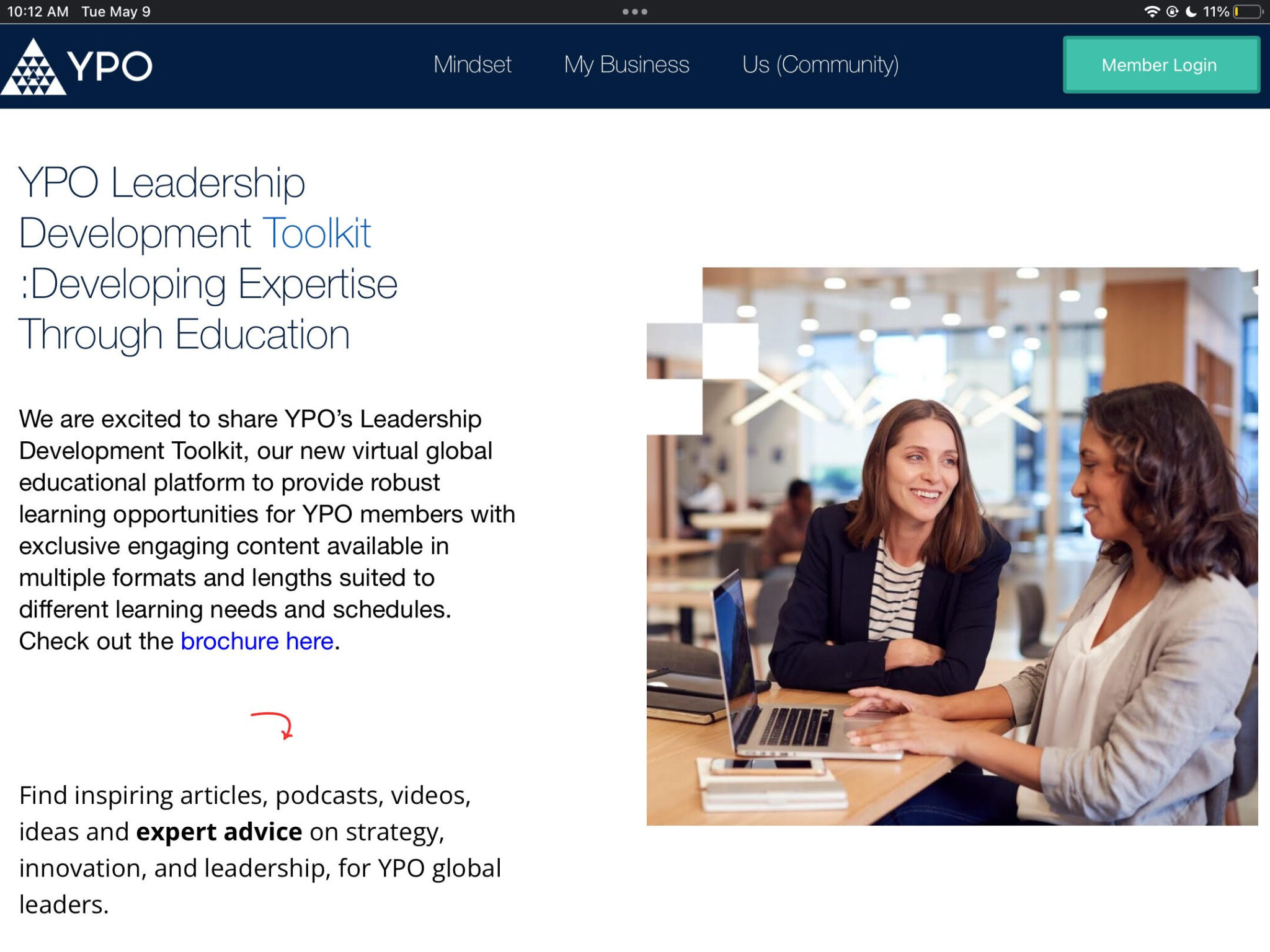Image resolution: width=1270 pixels, height=952 pixels.
Task: Open the brochure here link
Action: coord(257,641)
